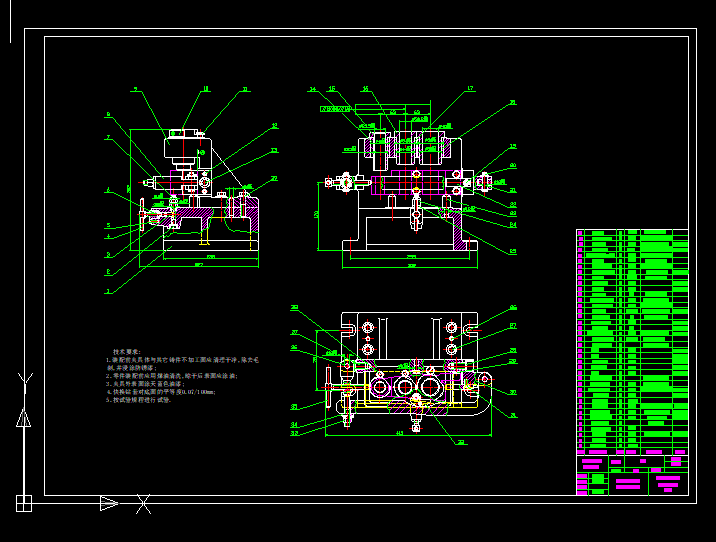The image size is (716, 542).
Task: Click the handwheel in the bottom plan view
Action: click(328, 387)
